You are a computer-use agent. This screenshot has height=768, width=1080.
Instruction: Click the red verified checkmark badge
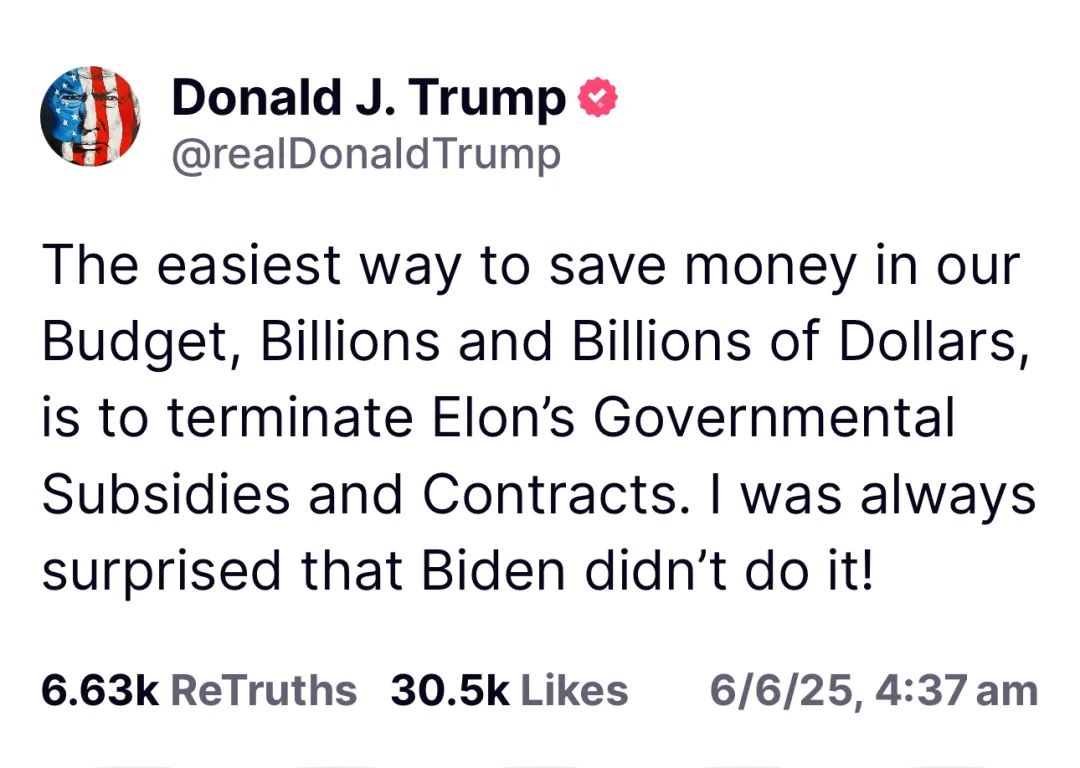tap(597, 97)
